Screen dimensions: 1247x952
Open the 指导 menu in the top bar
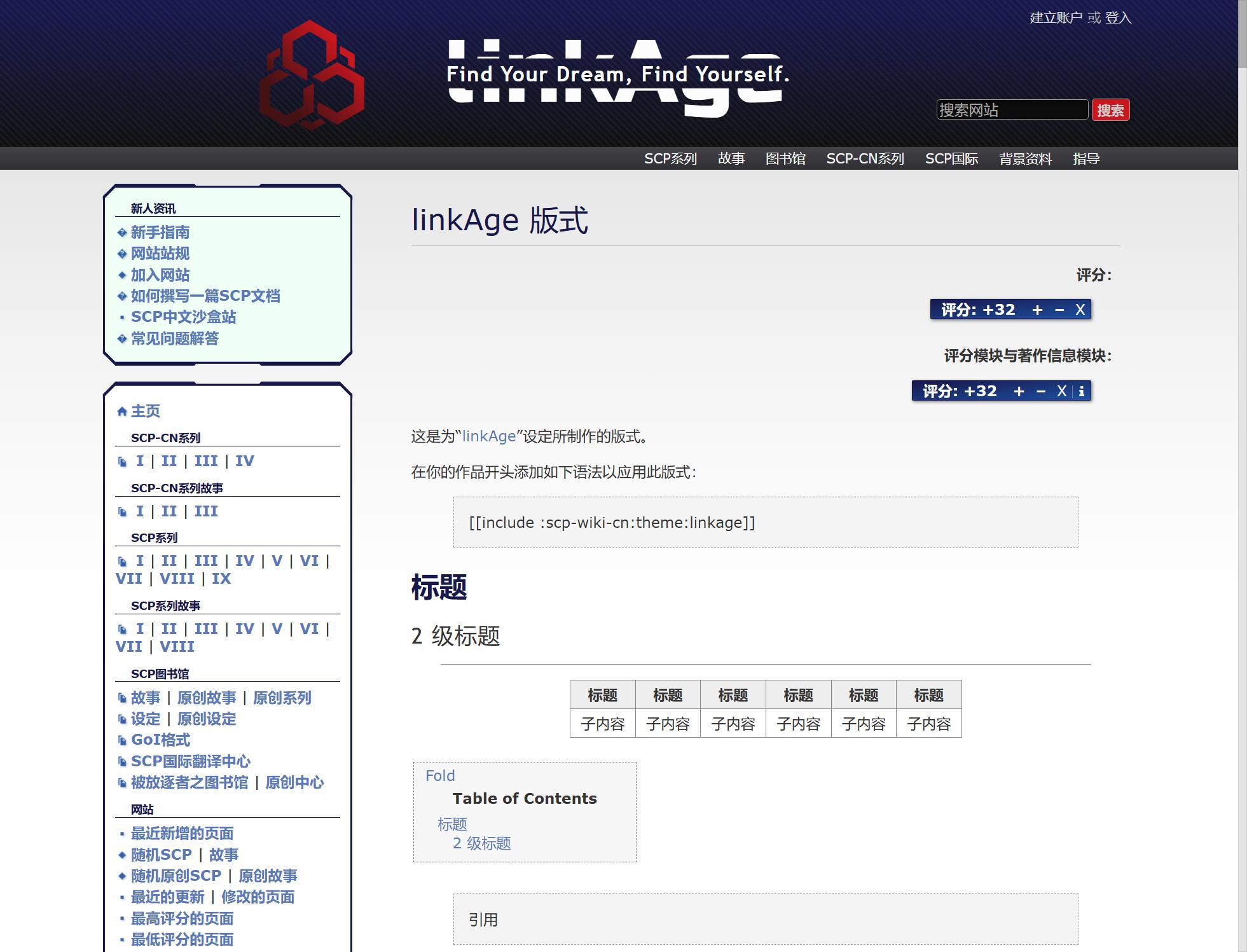click(1086, 158)
